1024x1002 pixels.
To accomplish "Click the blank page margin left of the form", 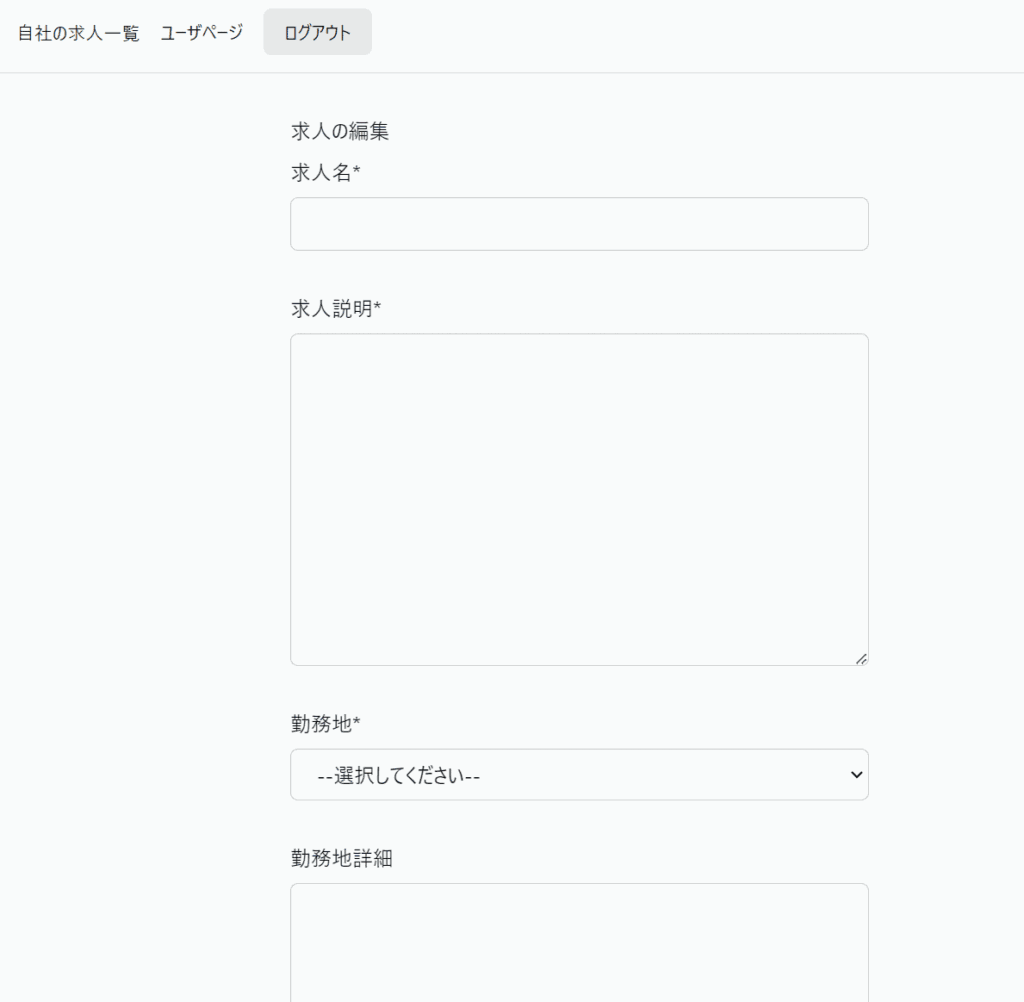I will [x=140, y=500].
